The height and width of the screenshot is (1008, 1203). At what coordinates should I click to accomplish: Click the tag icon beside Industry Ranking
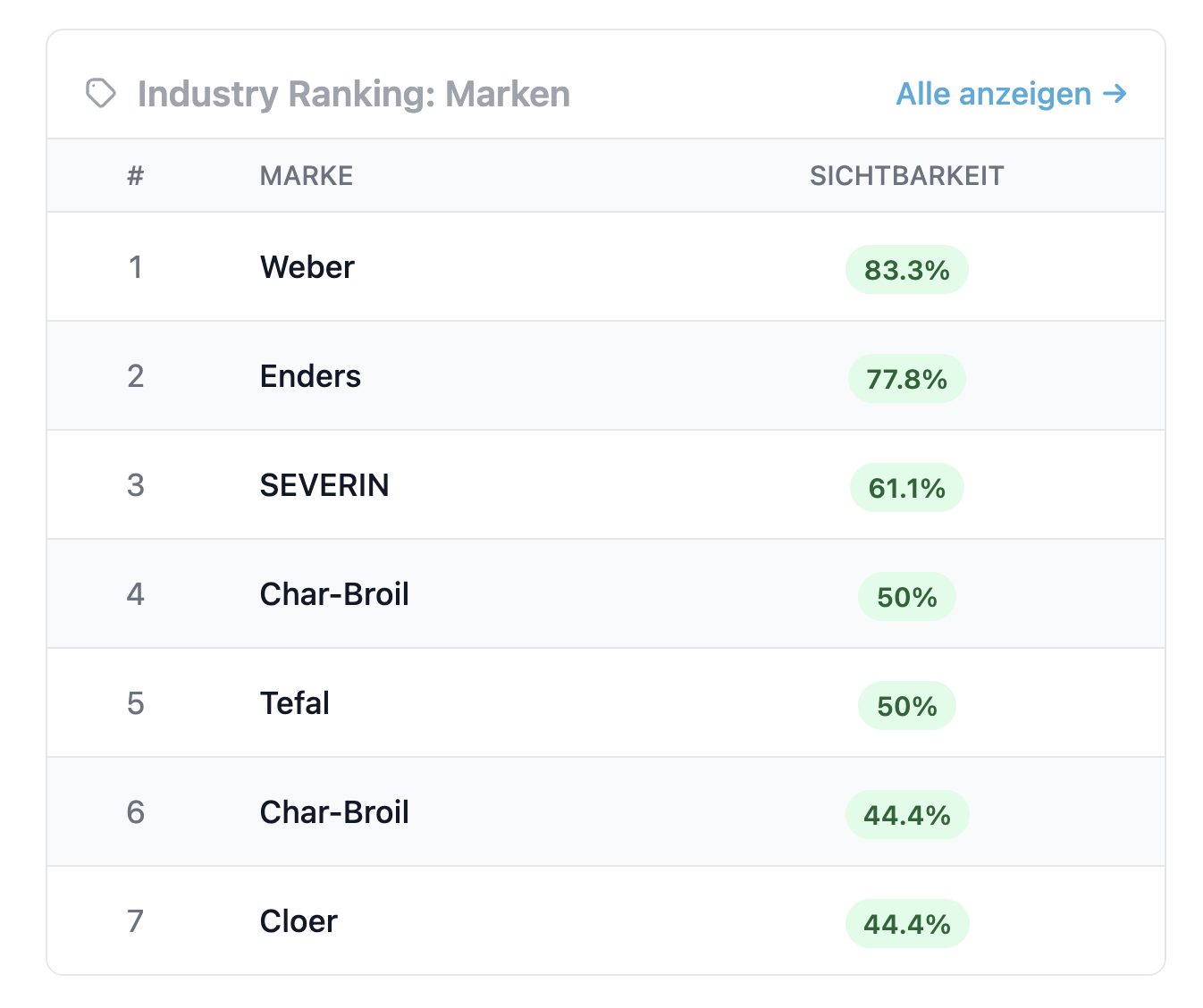tap(101, 93)
